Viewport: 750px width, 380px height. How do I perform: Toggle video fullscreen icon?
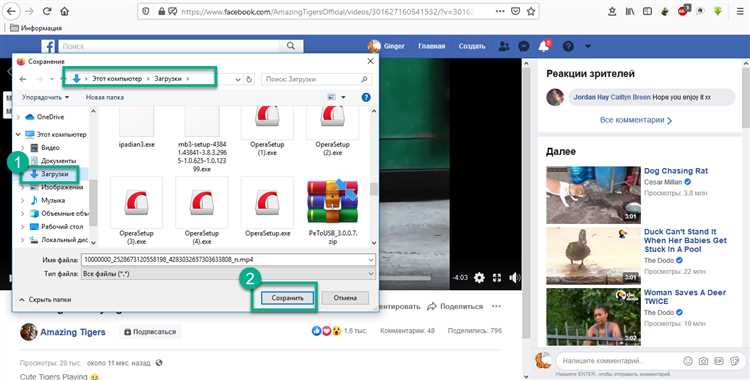[497, 278]
